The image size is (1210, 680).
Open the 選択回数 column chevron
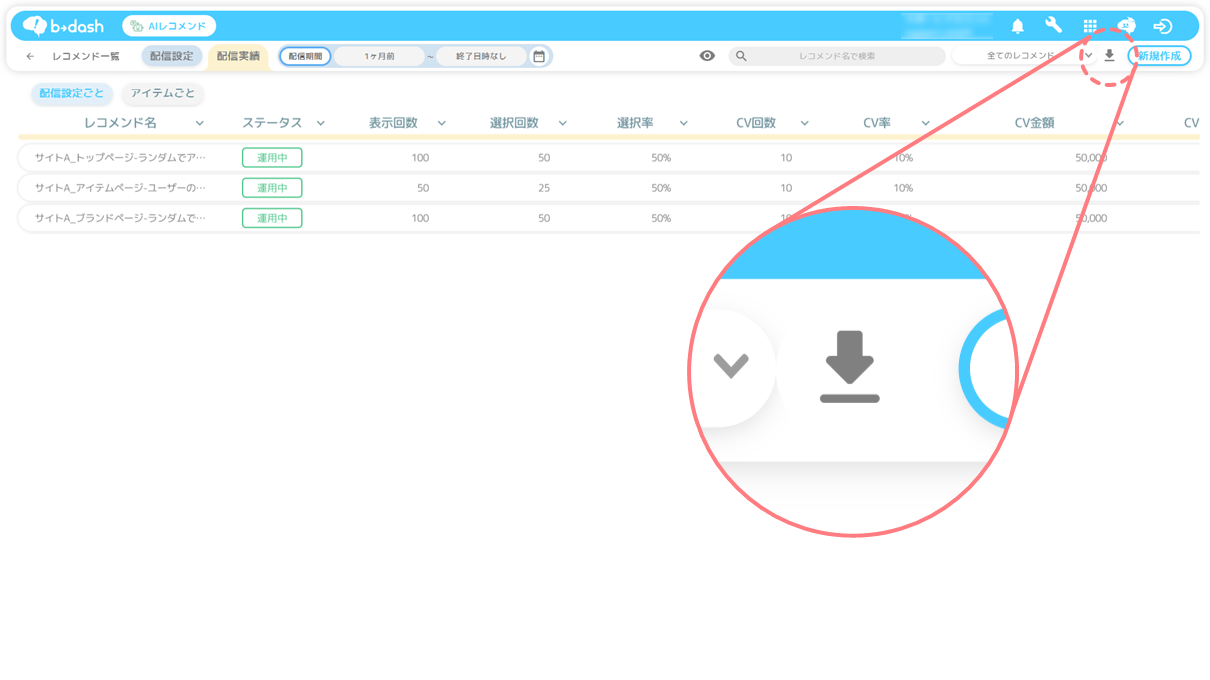point(562,123)
